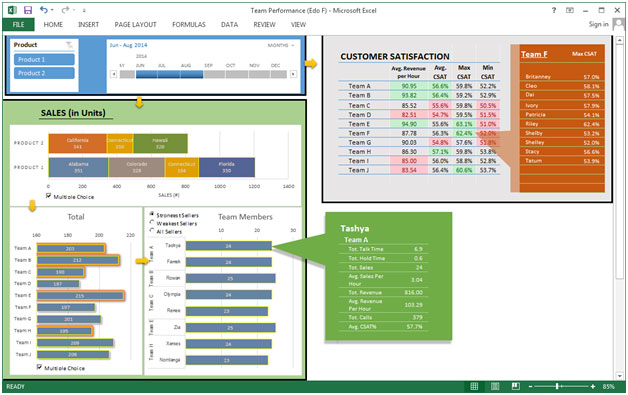The width and height of the screenshot is (628, 395).
Task: Toggle Multiple Choice checkbox under Sales chart
Action: [48, 196]
